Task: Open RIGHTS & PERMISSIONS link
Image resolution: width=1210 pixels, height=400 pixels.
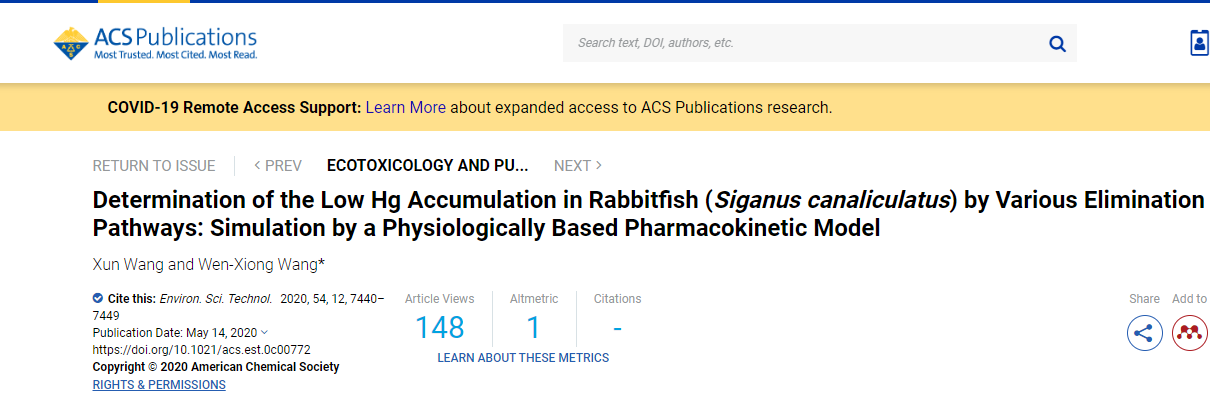Action: (159, 385)
